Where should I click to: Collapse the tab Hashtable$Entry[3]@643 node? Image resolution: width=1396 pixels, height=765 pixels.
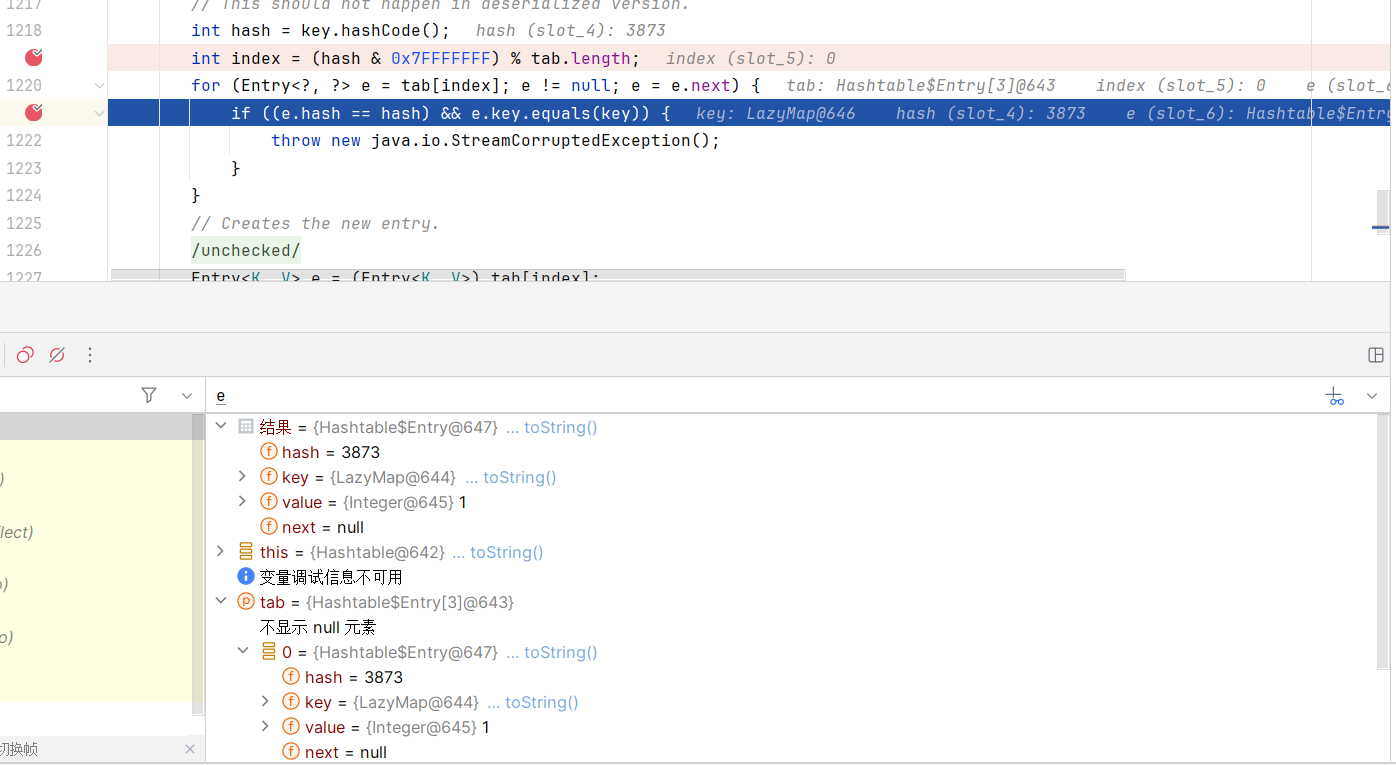click(221, 601)
